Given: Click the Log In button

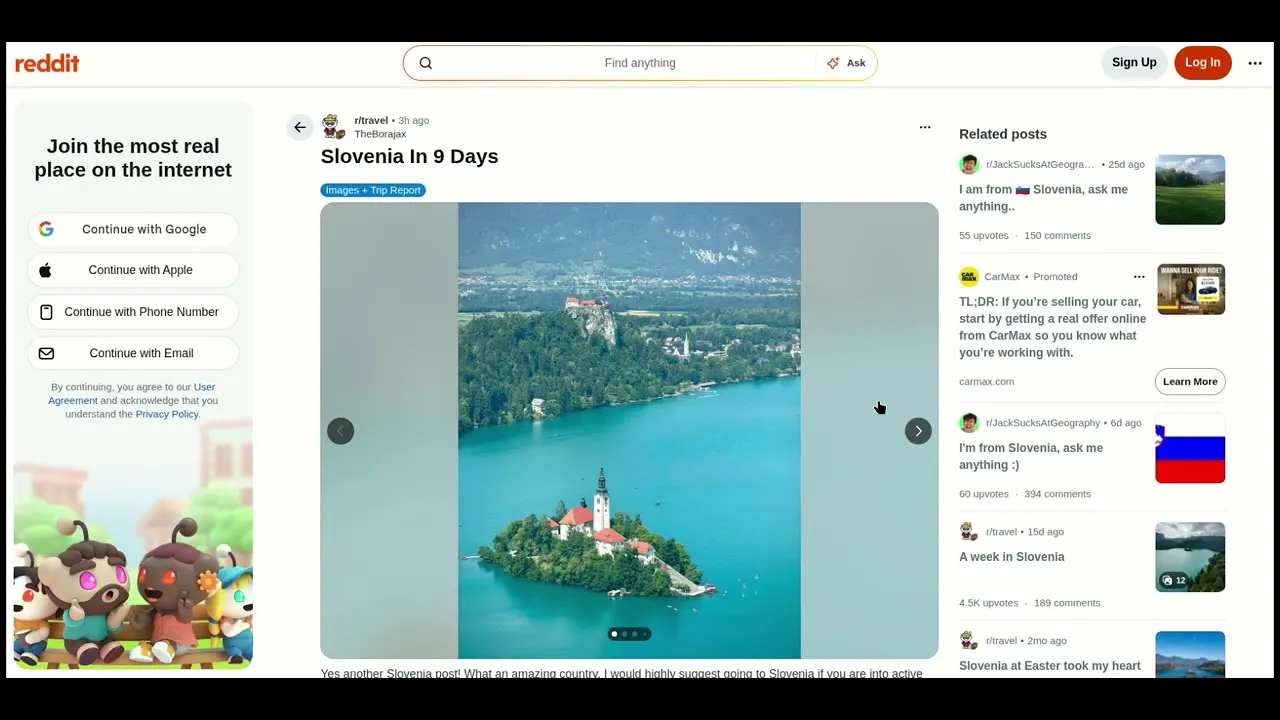Looking at the screenshot, I should [x=1202, y=63].
